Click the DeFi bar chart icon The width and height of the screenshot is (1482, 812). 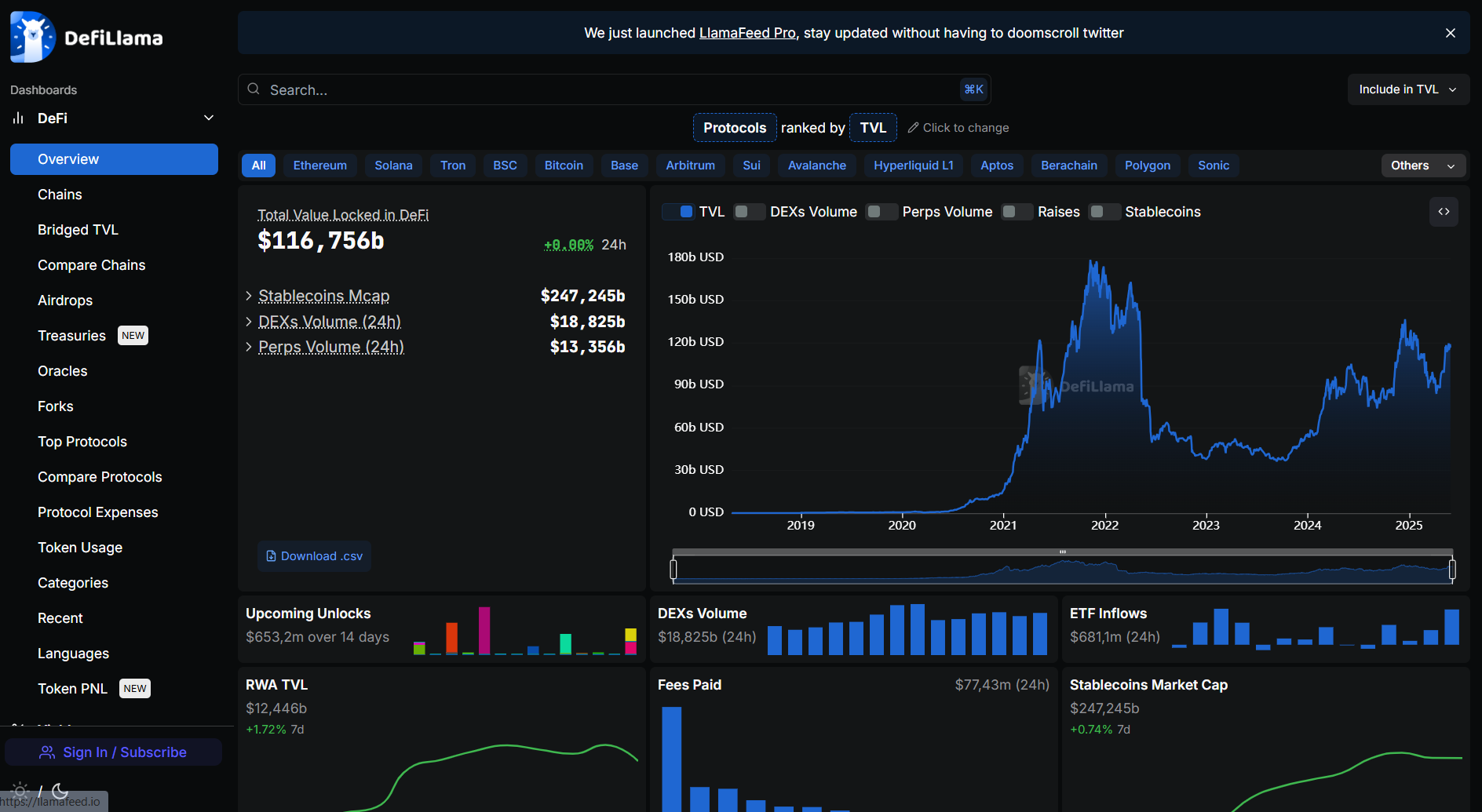[18, 118]
